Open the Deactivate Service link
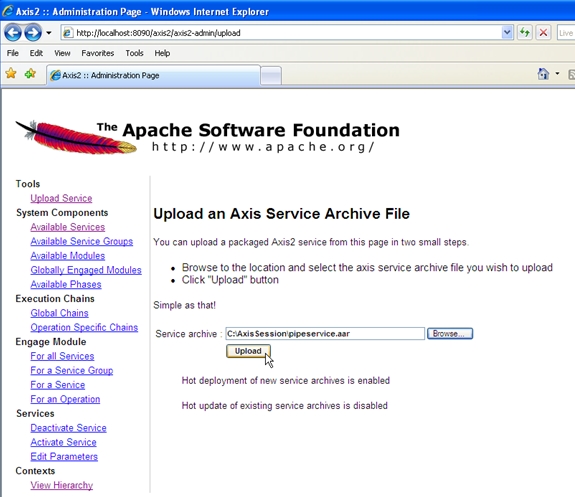 coord(68,428)
